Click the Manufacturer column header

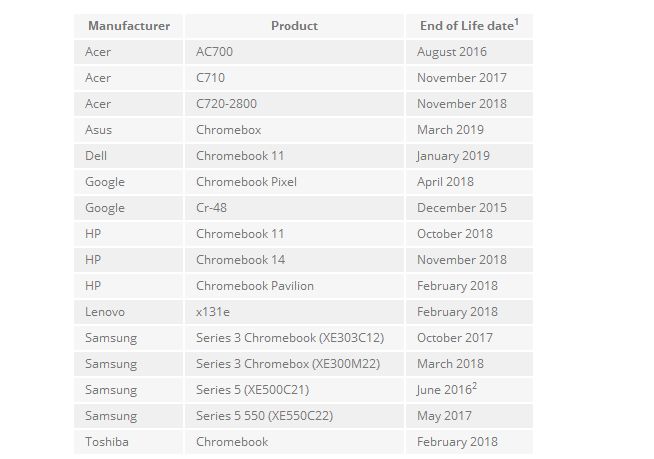click(128, 26)
